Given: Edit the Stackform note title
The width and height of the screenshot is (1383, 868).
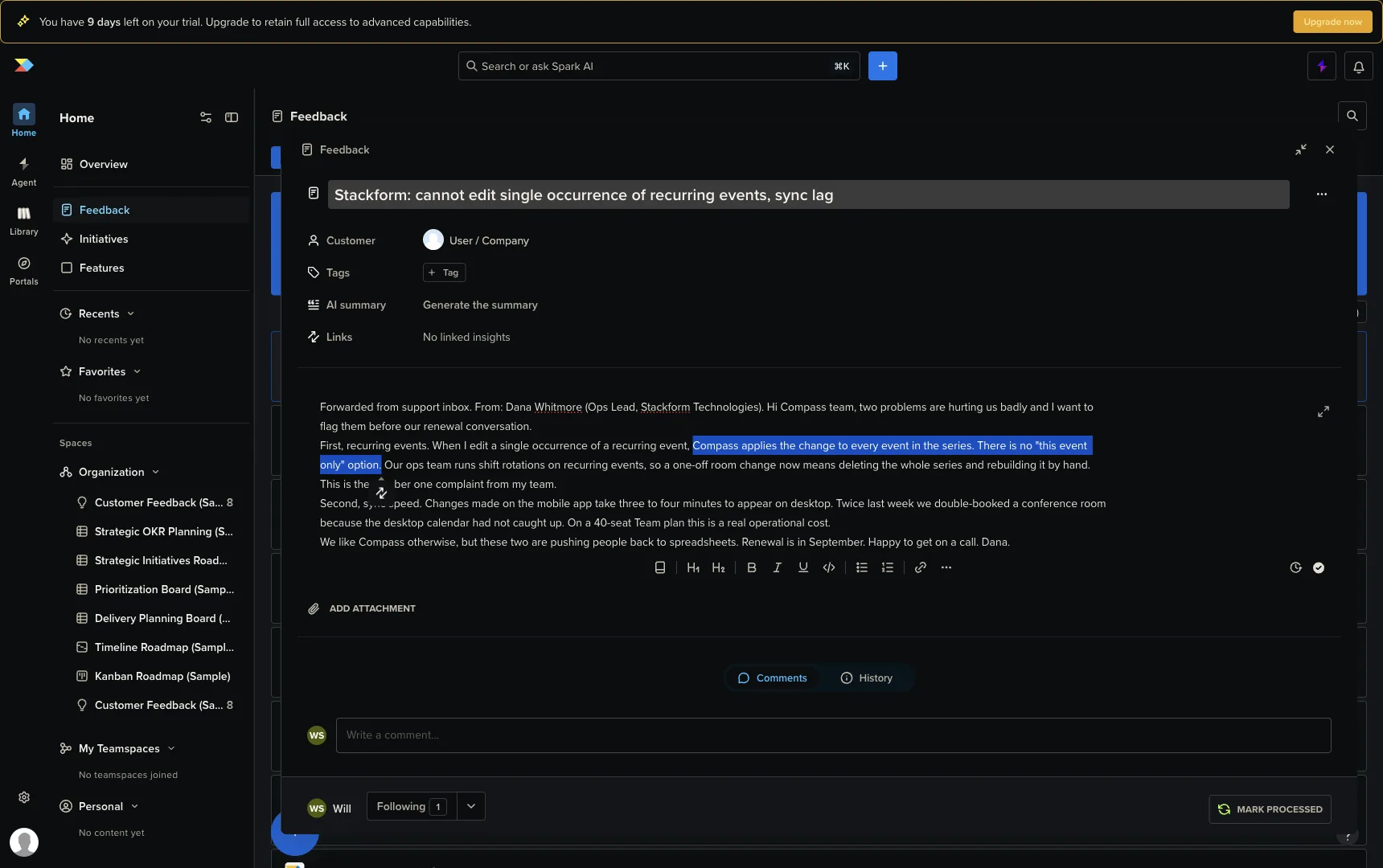Looking at the screenshot, I should click(x=808, y=194).
